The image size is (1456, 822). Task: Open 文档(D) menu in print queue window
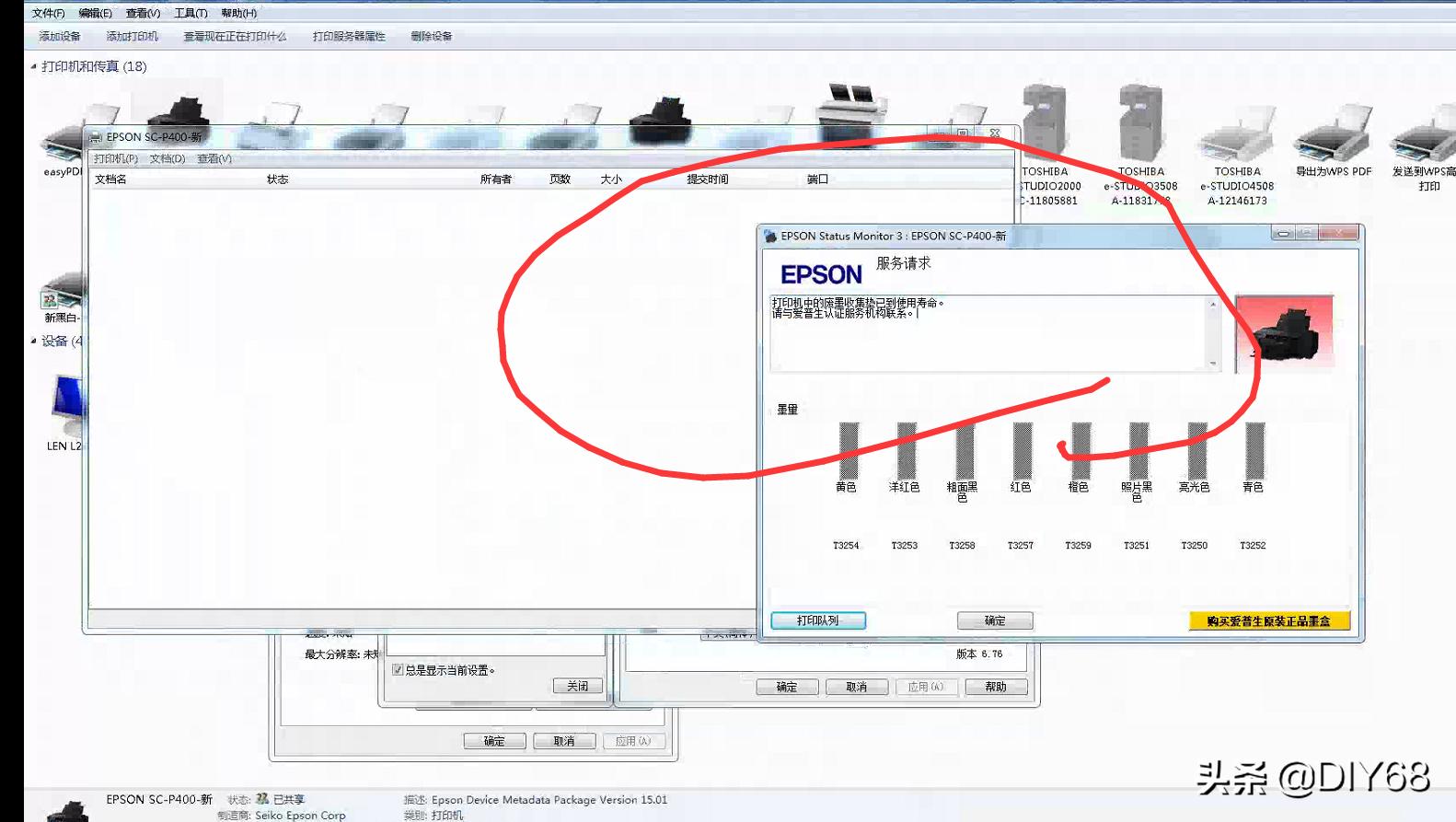click(168, 158)
